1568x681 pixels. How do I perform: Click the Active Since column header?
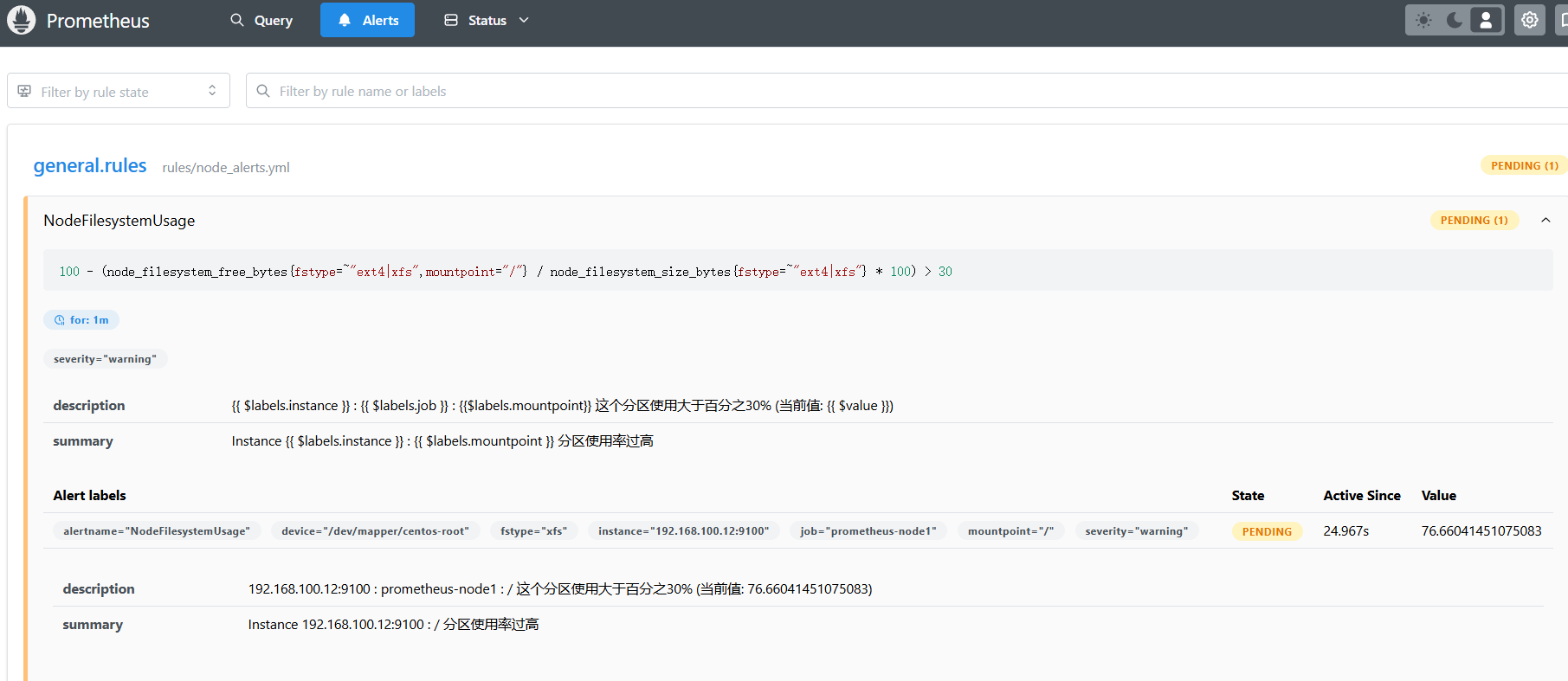1362,496
